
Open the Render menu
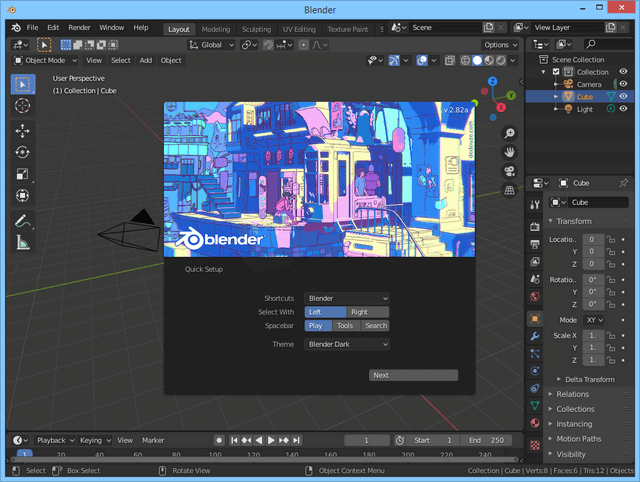click(79, 28)
